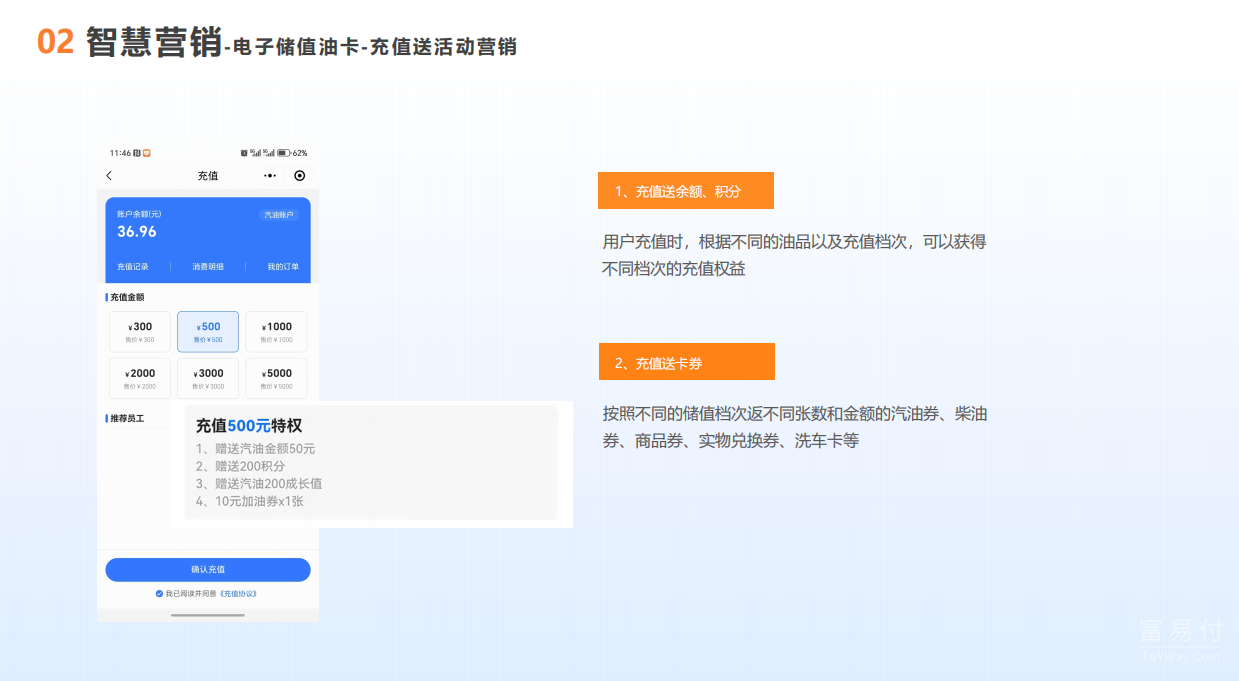1239x681 pixels.
Task: Open the three-dots mini program menu
Action: click(x=270, y=176)
